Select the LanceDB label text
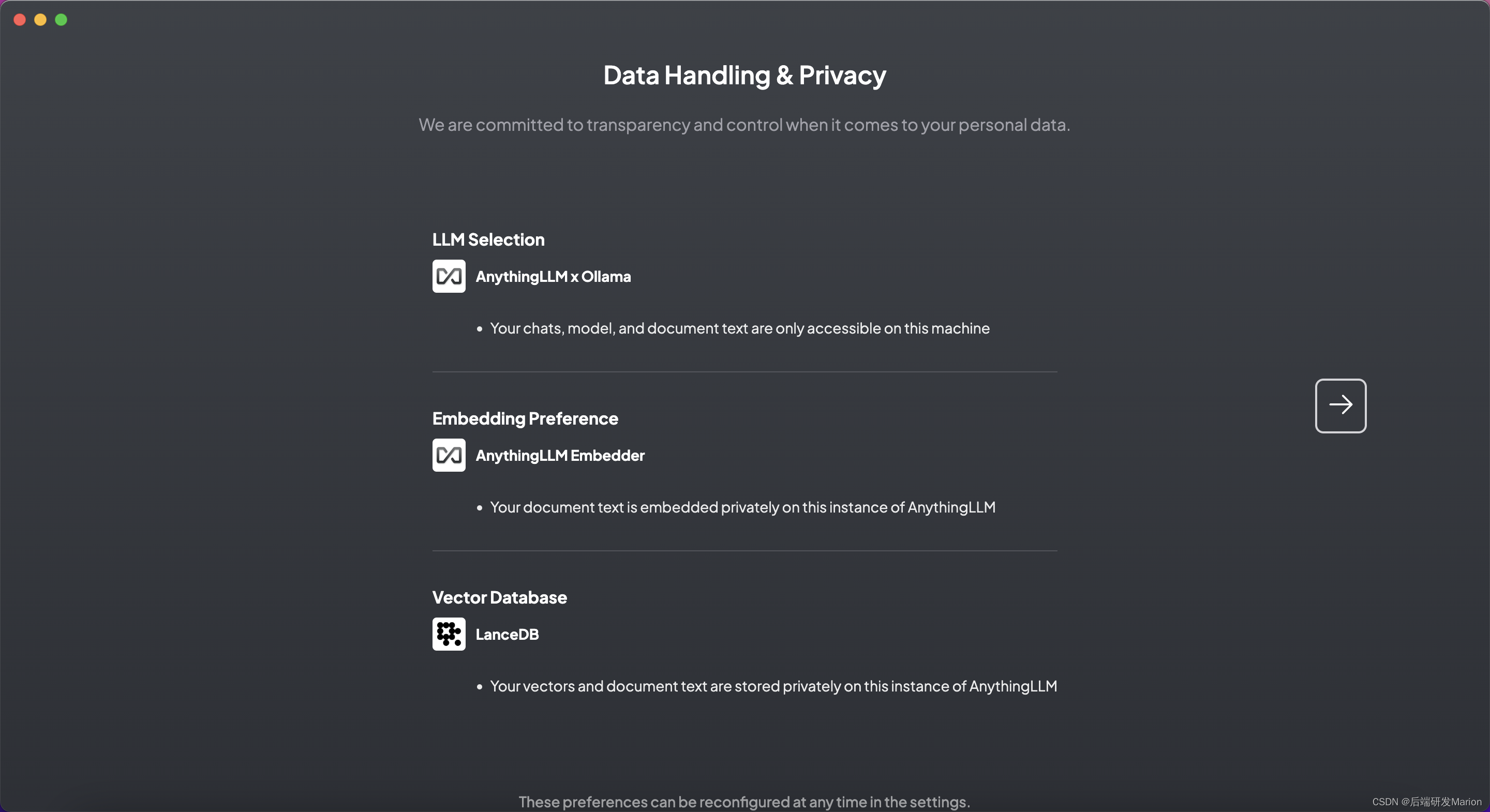Image resolution: width=1490 pixels, height=812 pixels. (x=507, y=635)
